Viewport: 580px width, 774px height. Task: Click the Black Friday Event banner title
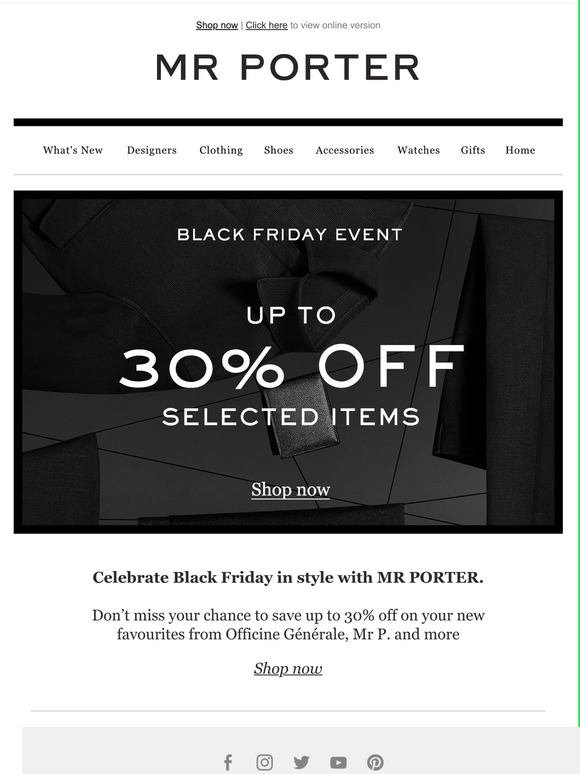[x=290, y=234]
